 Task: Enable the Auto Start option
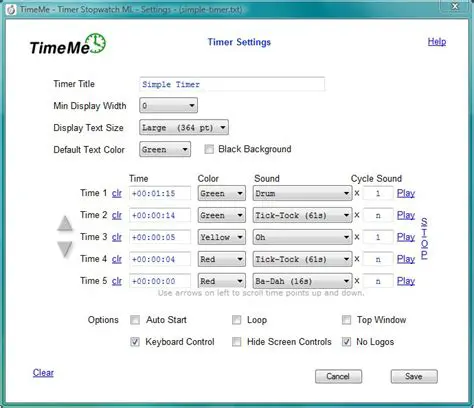135,320
